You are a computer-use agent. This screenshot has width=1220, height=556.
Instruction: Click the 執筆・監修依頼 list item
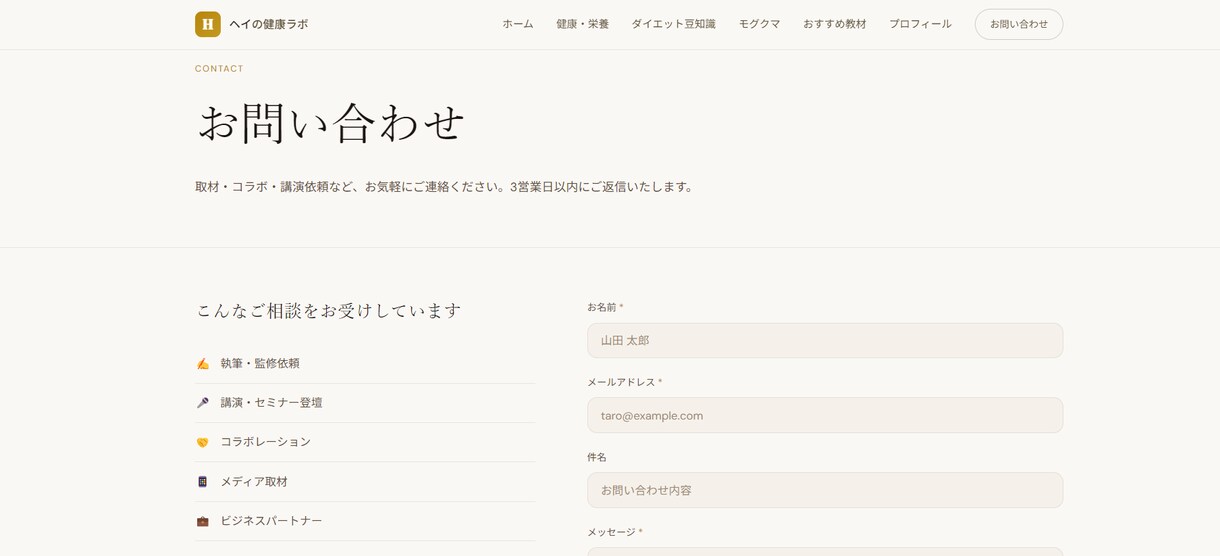365,364
